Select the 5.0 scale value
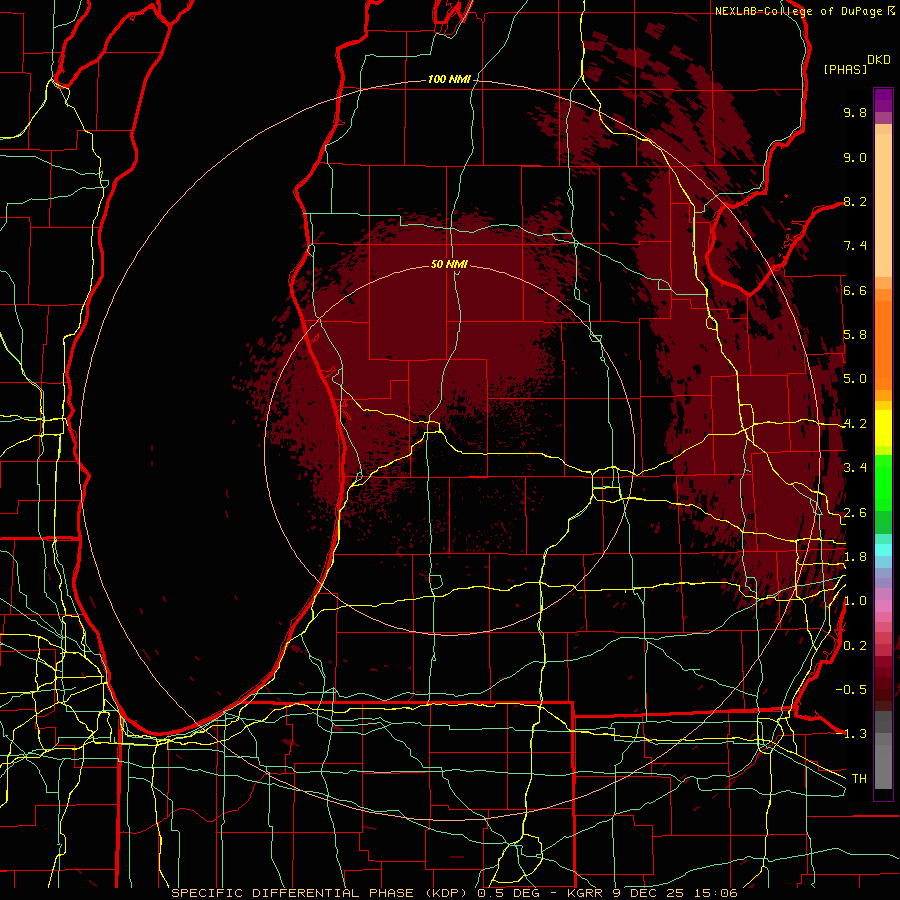The height and width of the screenshot is (900, 900). point(855,379)
